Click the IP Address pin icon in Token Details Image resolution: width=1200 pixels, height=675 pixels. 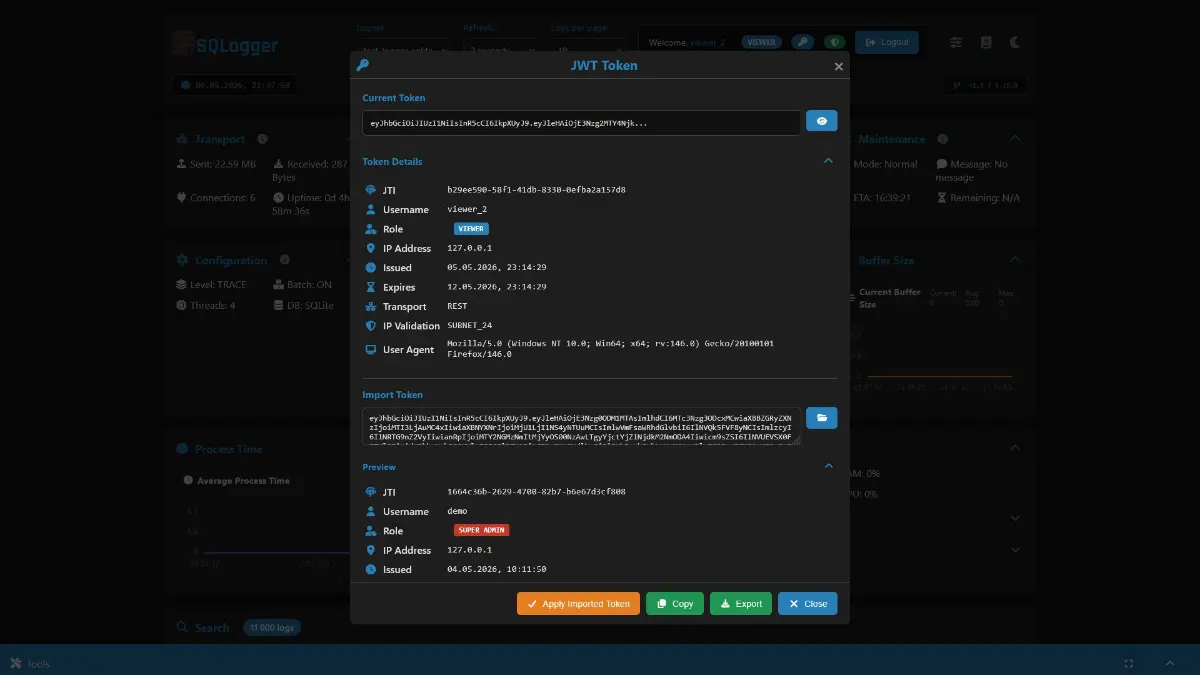(x=371, y=248)
